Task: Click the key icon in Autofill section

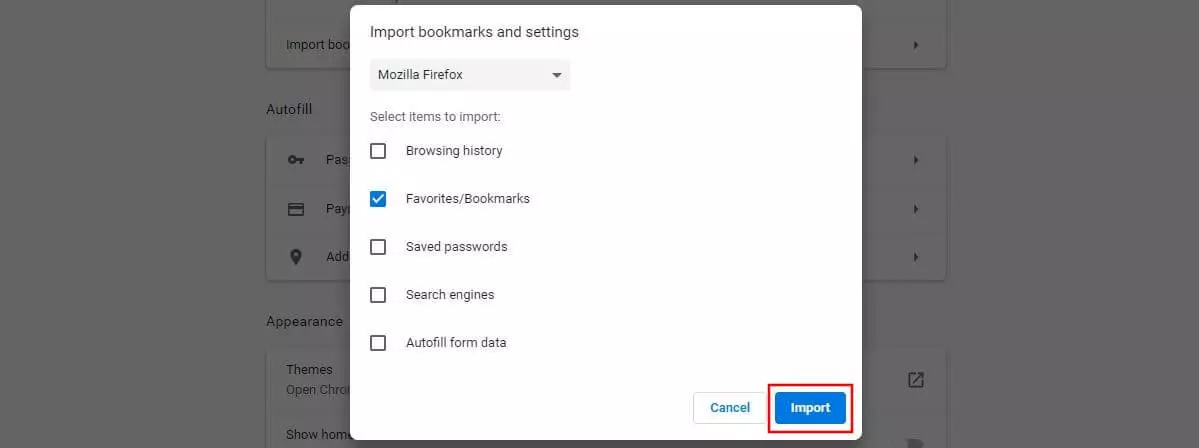Action: click(296, 161)
